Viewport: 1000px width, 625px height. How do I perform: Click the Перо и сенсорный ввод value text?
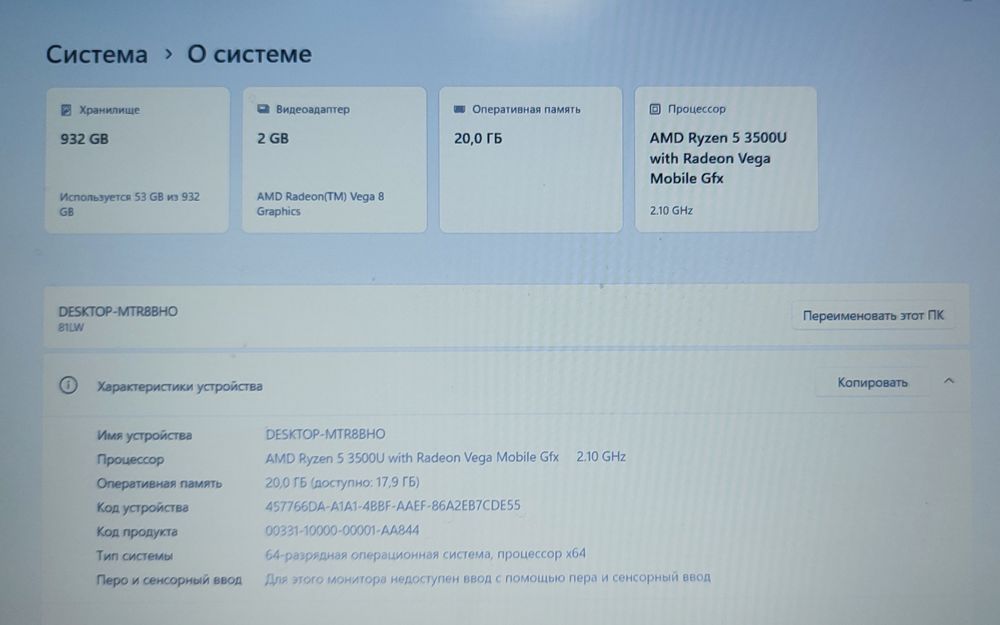[488, 578]
